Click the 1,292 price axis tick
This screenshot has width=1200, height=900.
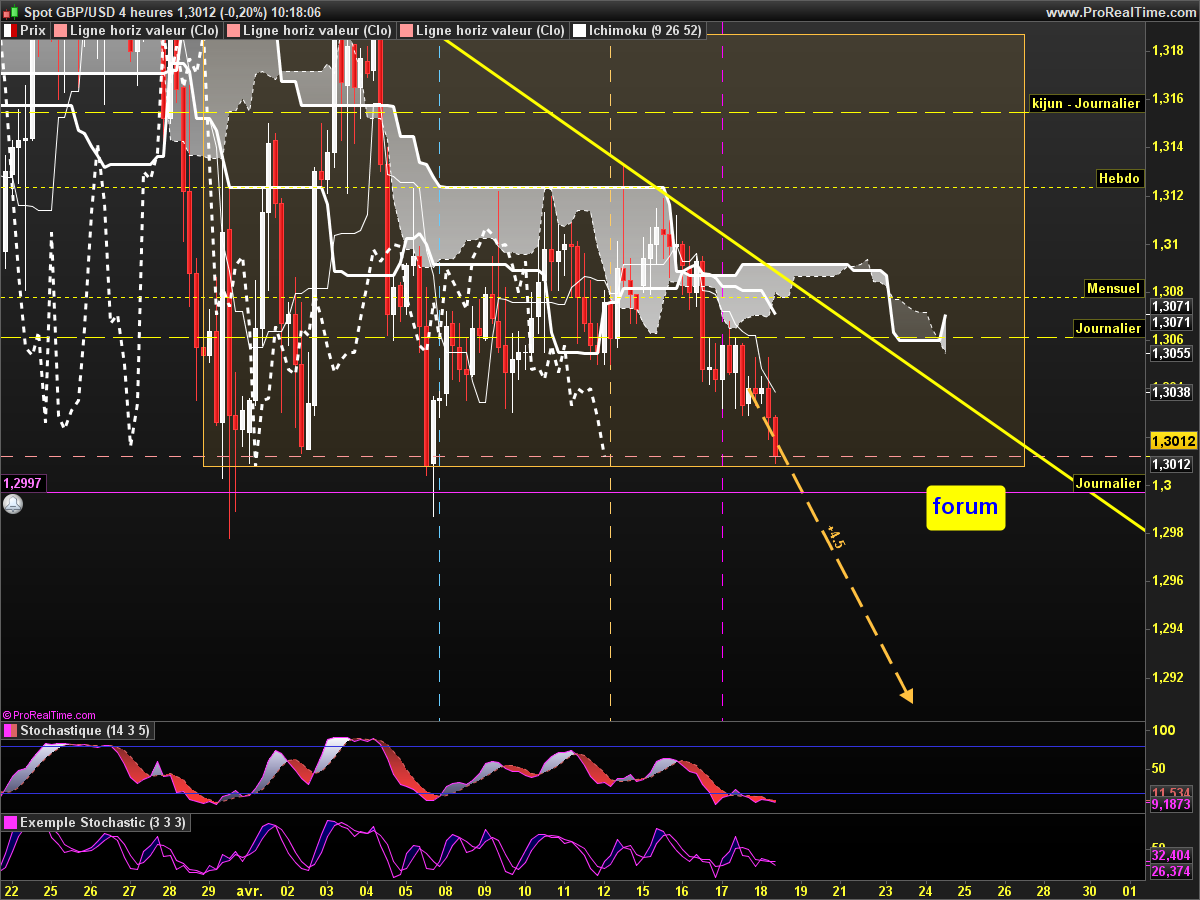(x=1168, y=677)
